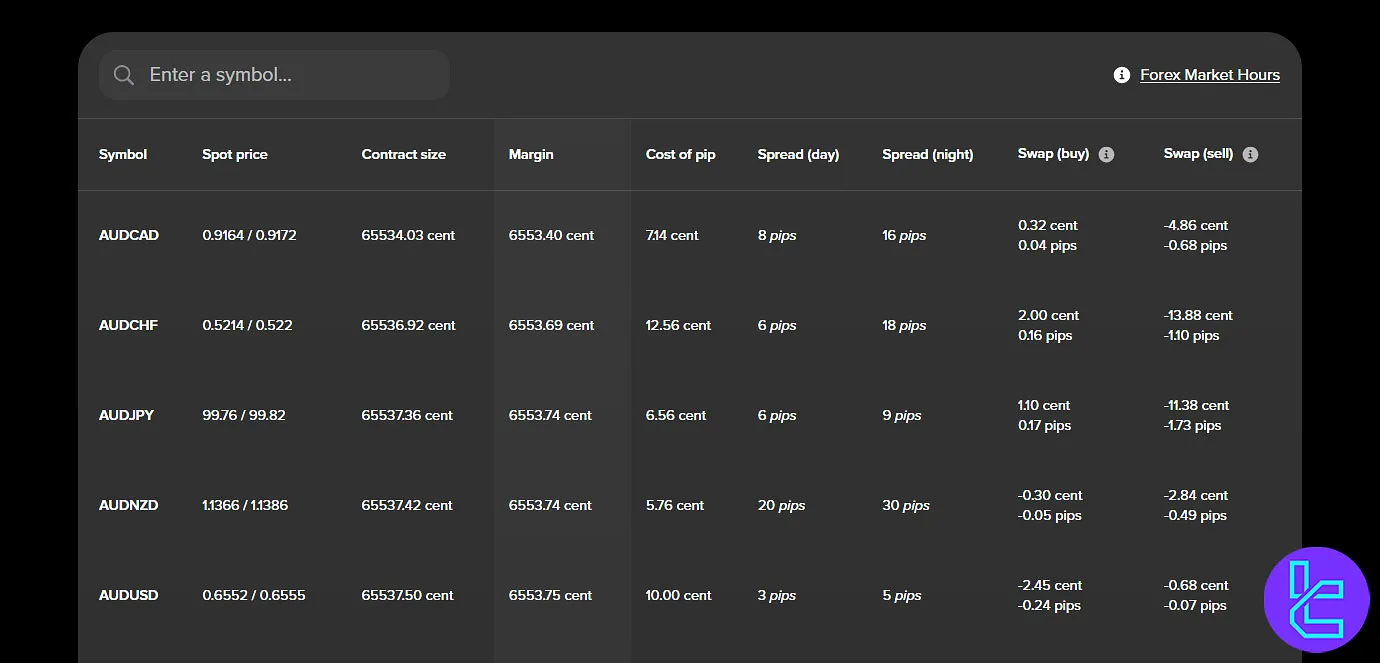Select the AUDNZD symbol row
The height and width of the screenshot is (663, 1380).
pyautogui.click(x=128, y=505)
